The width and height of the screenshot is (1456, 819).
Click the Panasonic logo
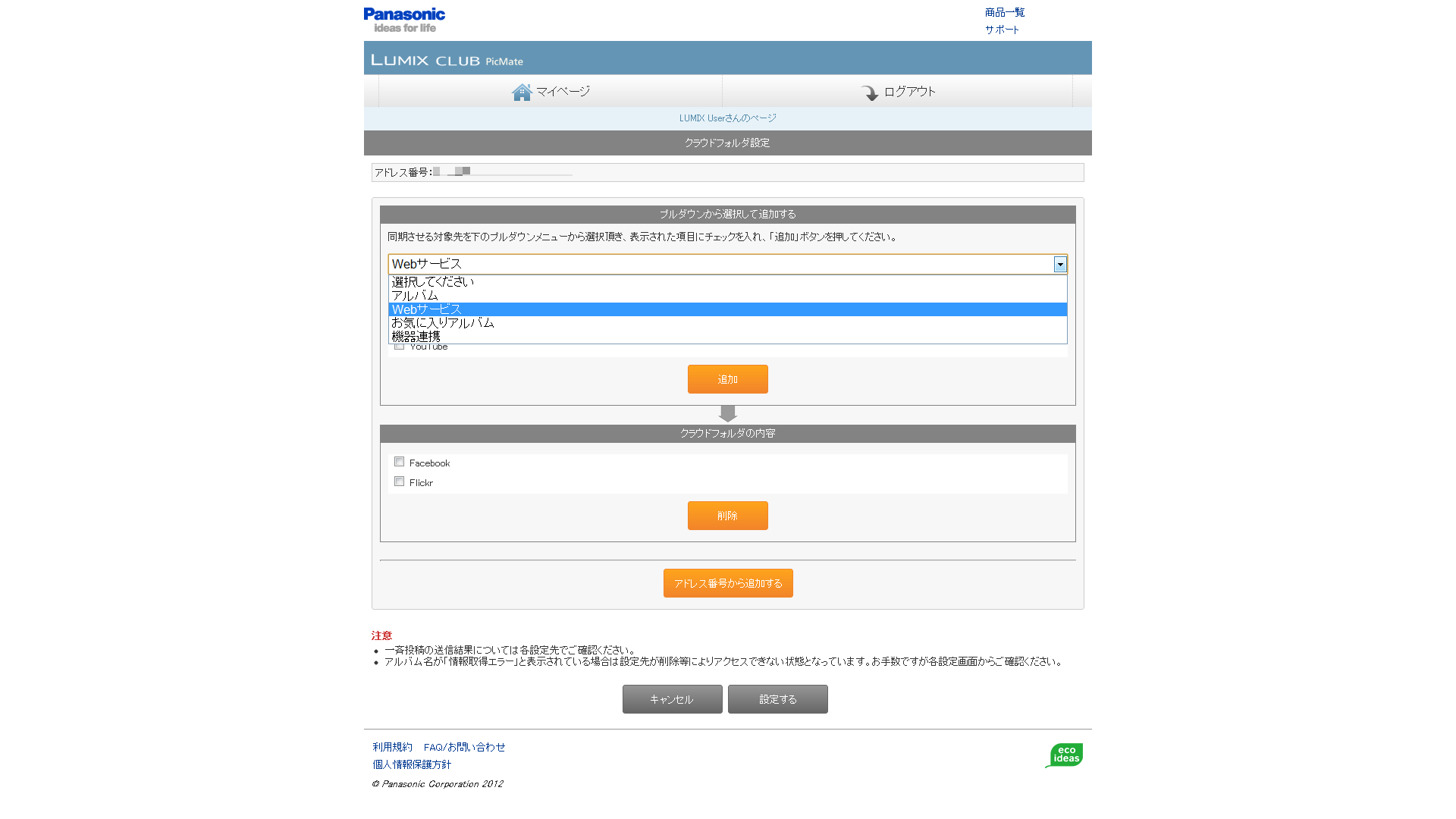point(403,18)
